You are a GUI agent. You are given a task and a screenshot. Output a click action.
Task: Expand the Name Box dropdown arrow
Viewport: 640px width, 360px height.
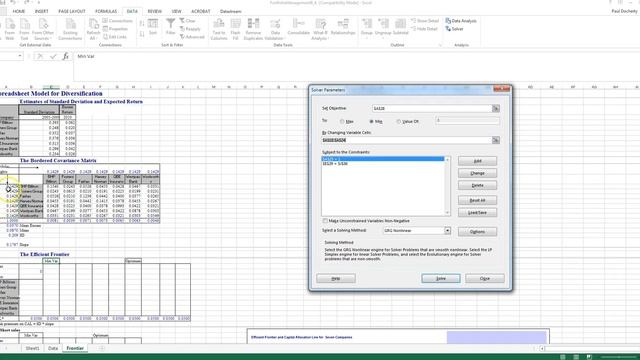[x=20, y=56]
